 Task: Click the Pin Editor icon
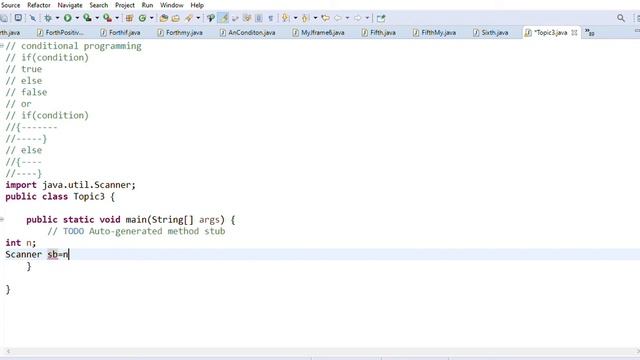381,18
